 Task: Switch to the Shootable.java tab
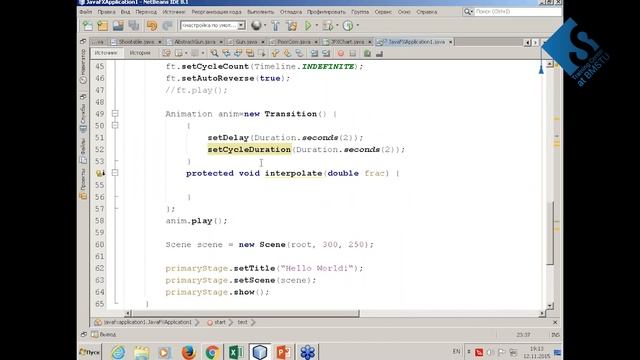(x=136, y=42)
